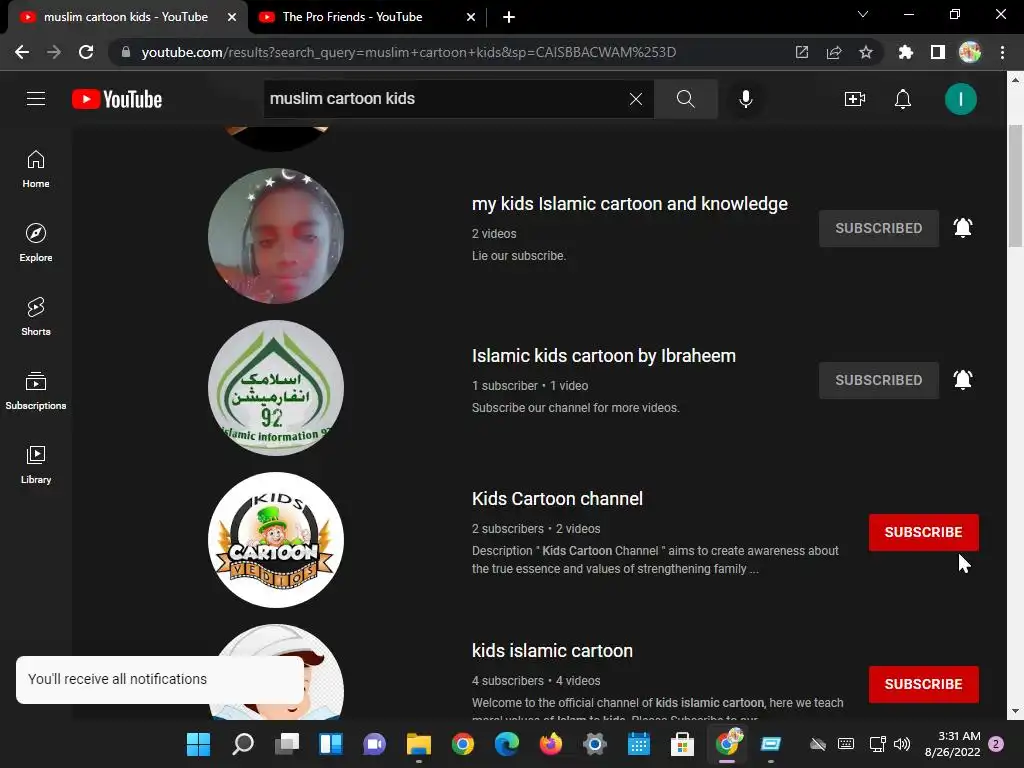Open the YouTube guide hamburger menu
The image size is (1024, 768).
click(36, 99)
